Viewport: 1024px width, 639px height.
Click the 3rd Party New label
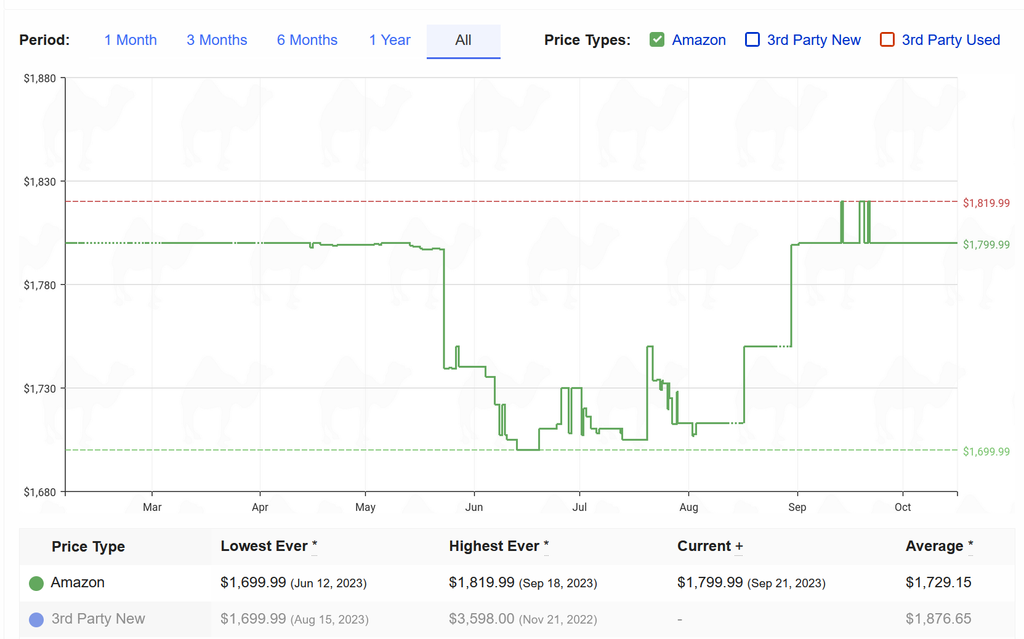[x=814, y=40]
